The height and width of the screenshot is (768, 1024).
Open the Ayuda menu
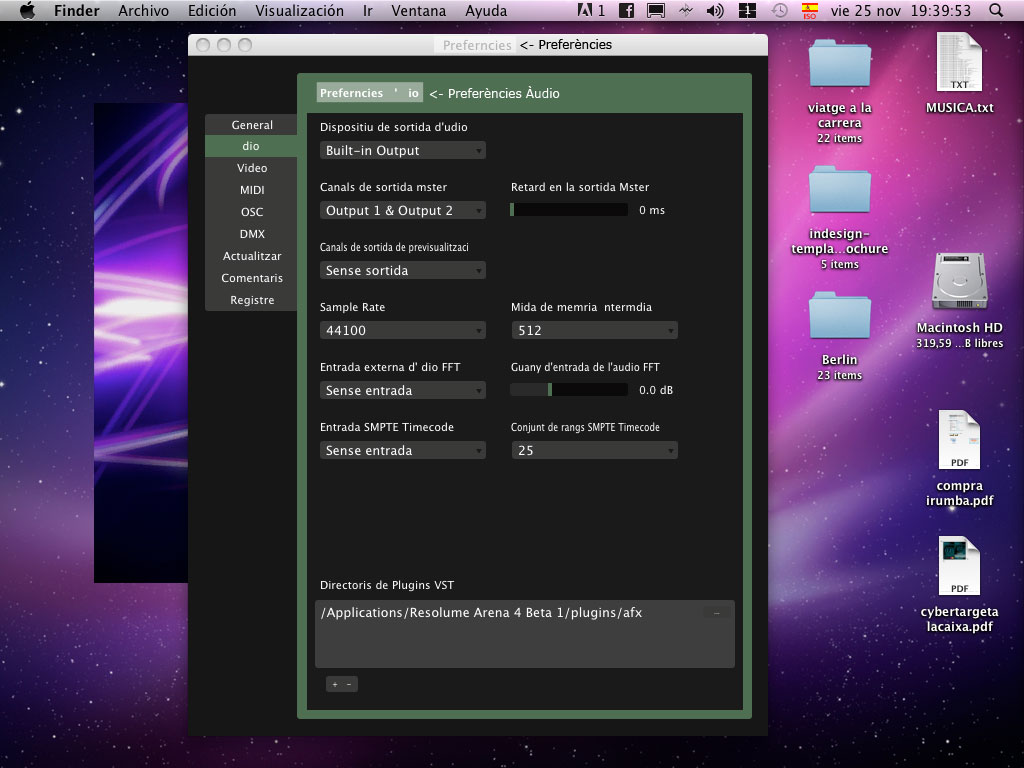click(486, 10)
